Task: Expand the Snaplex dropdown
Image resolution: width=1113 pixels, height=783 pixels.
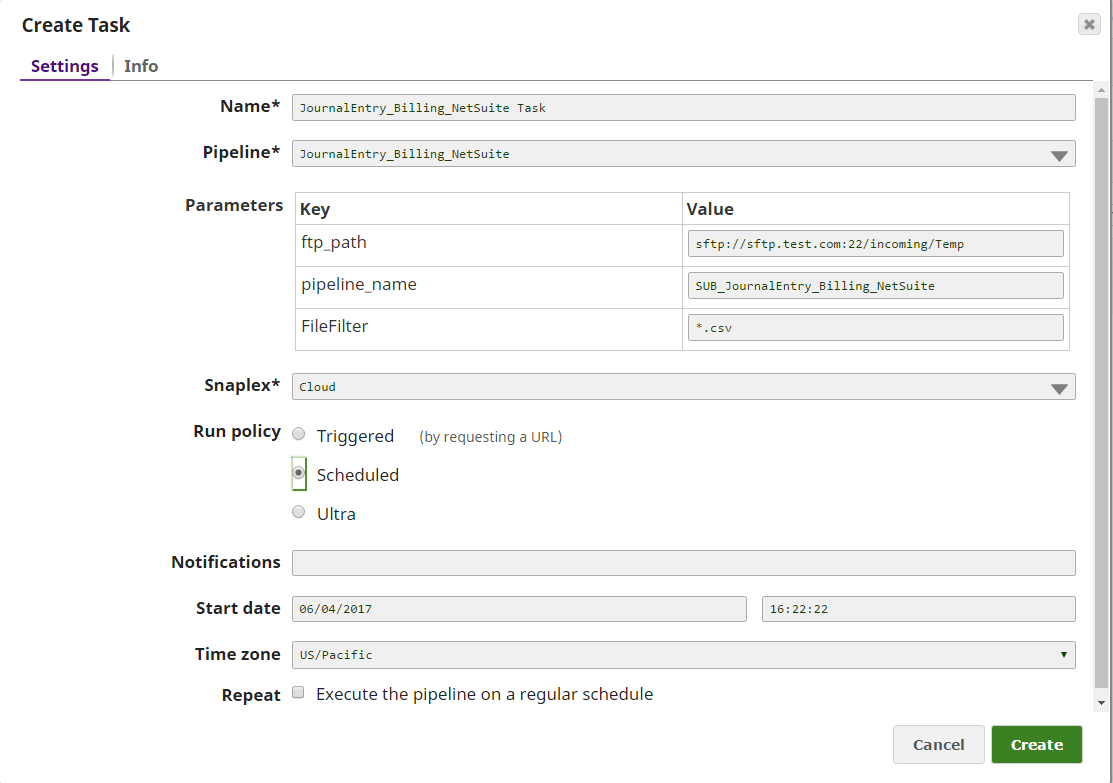Action: click(x=684, y=387)
